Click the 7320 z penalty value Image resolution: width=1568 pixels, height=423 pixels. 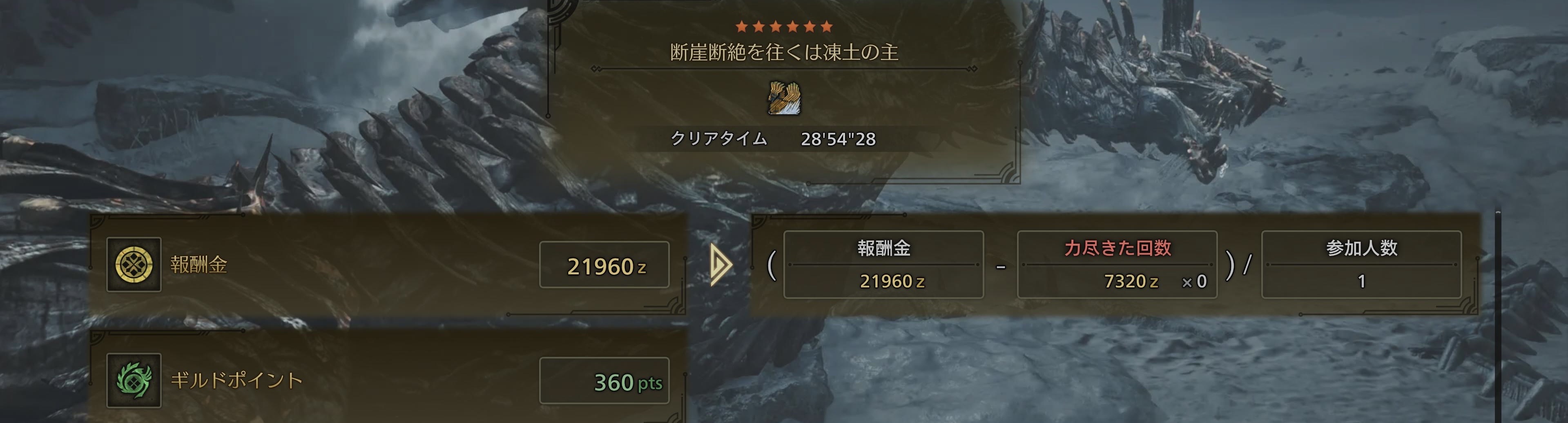click(1131, 281)
